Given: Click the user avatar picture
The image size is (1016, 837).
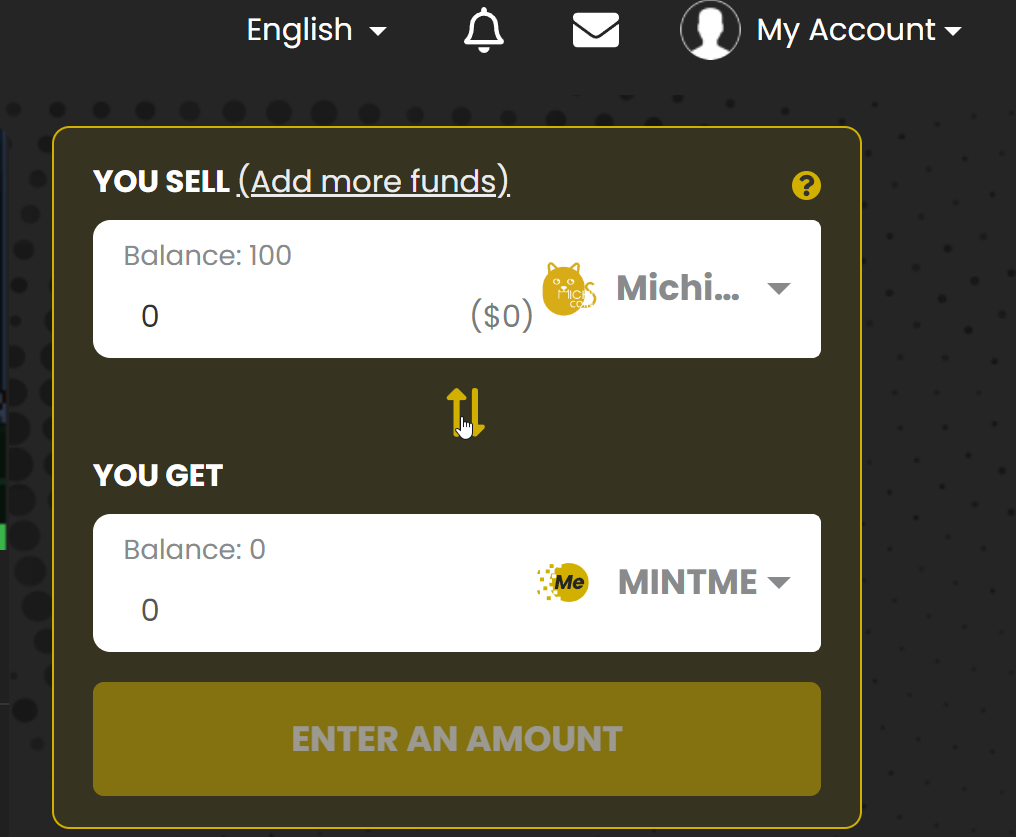Looking at the screenshot, I should [x=710, y=30].
